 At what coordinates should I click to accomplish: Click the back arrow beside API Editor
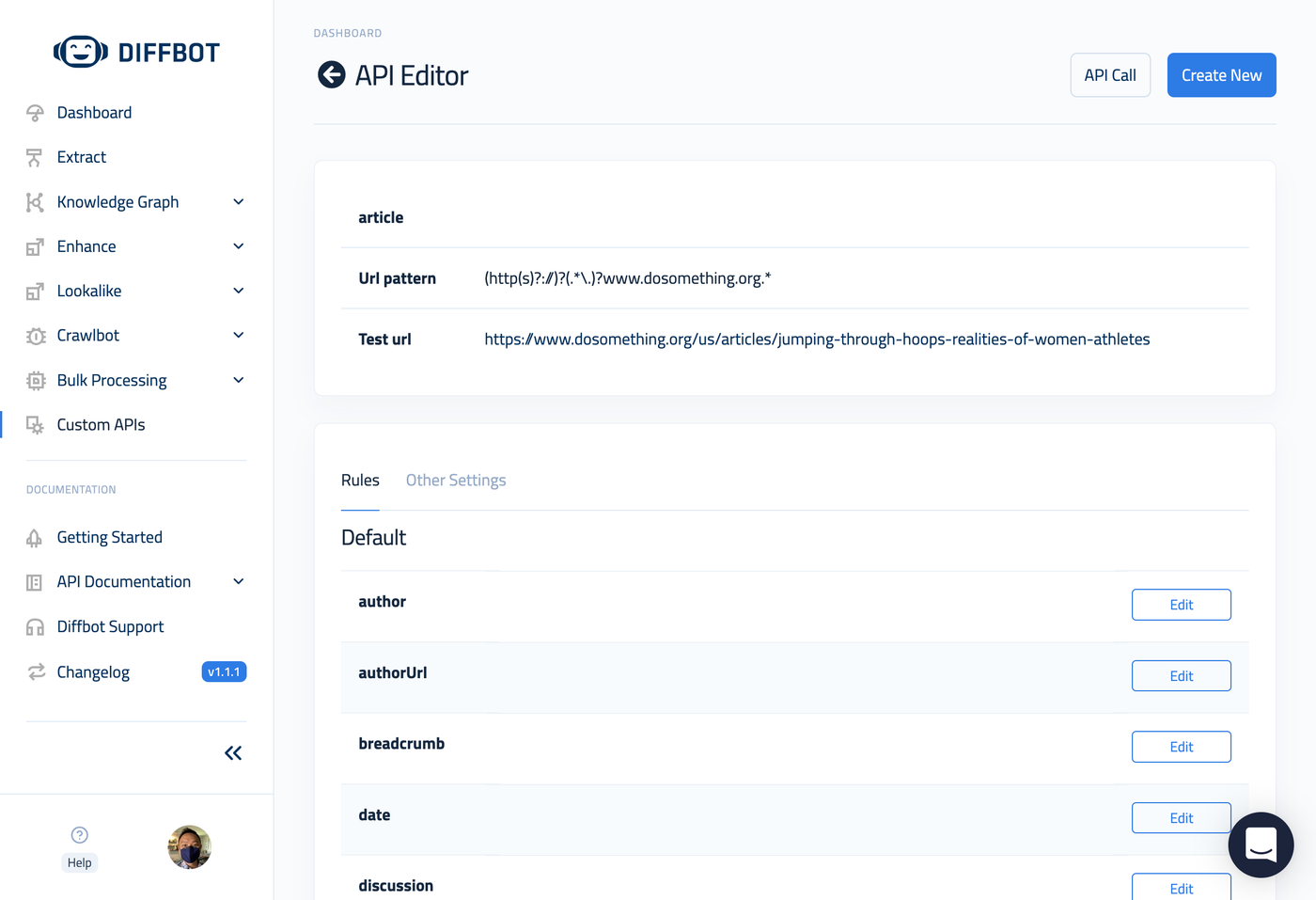[331, 74]
